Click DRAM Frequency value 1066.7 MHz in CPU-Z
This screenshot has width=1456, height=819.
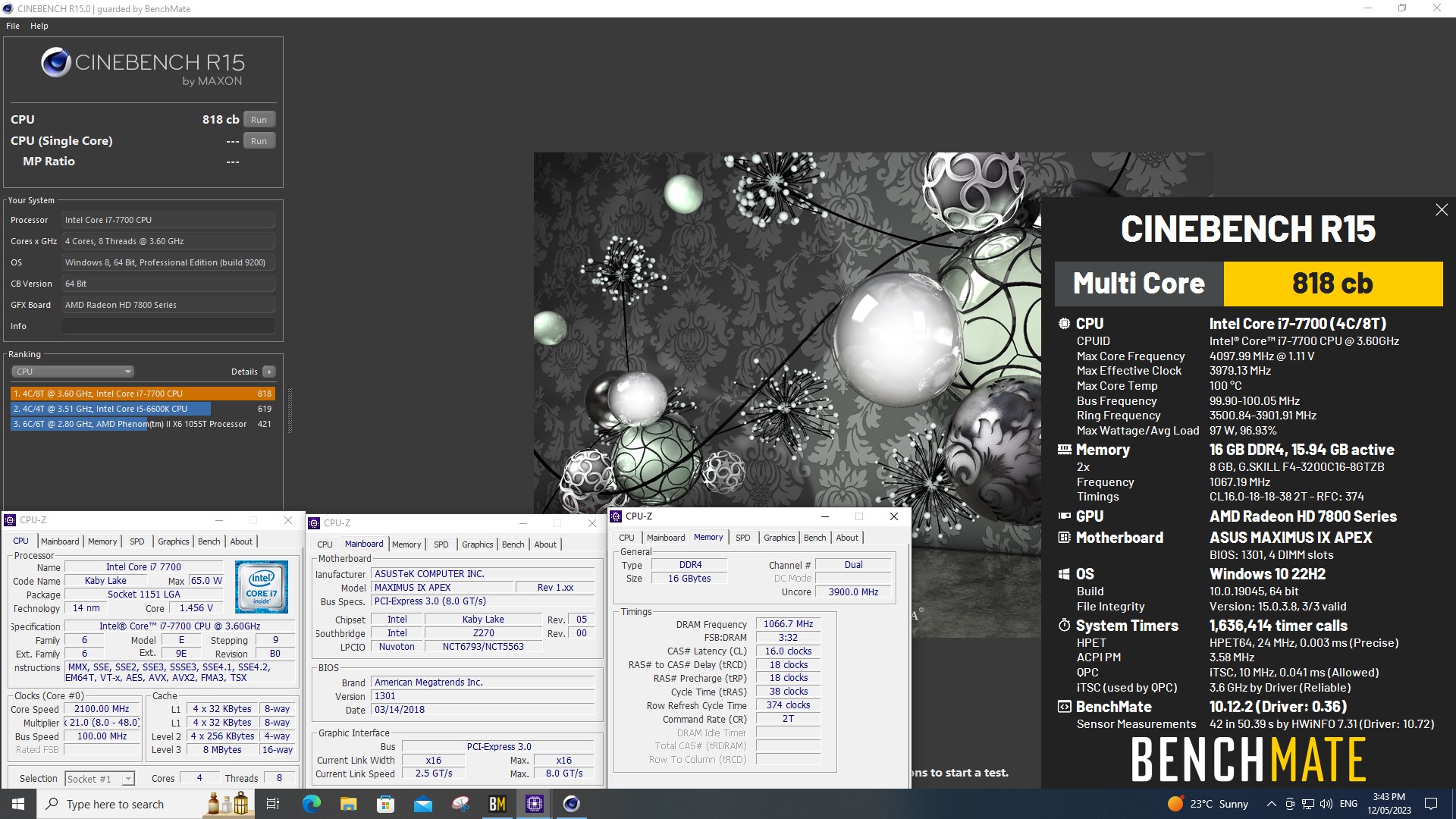pyautogui.click(x=788, y=624)
